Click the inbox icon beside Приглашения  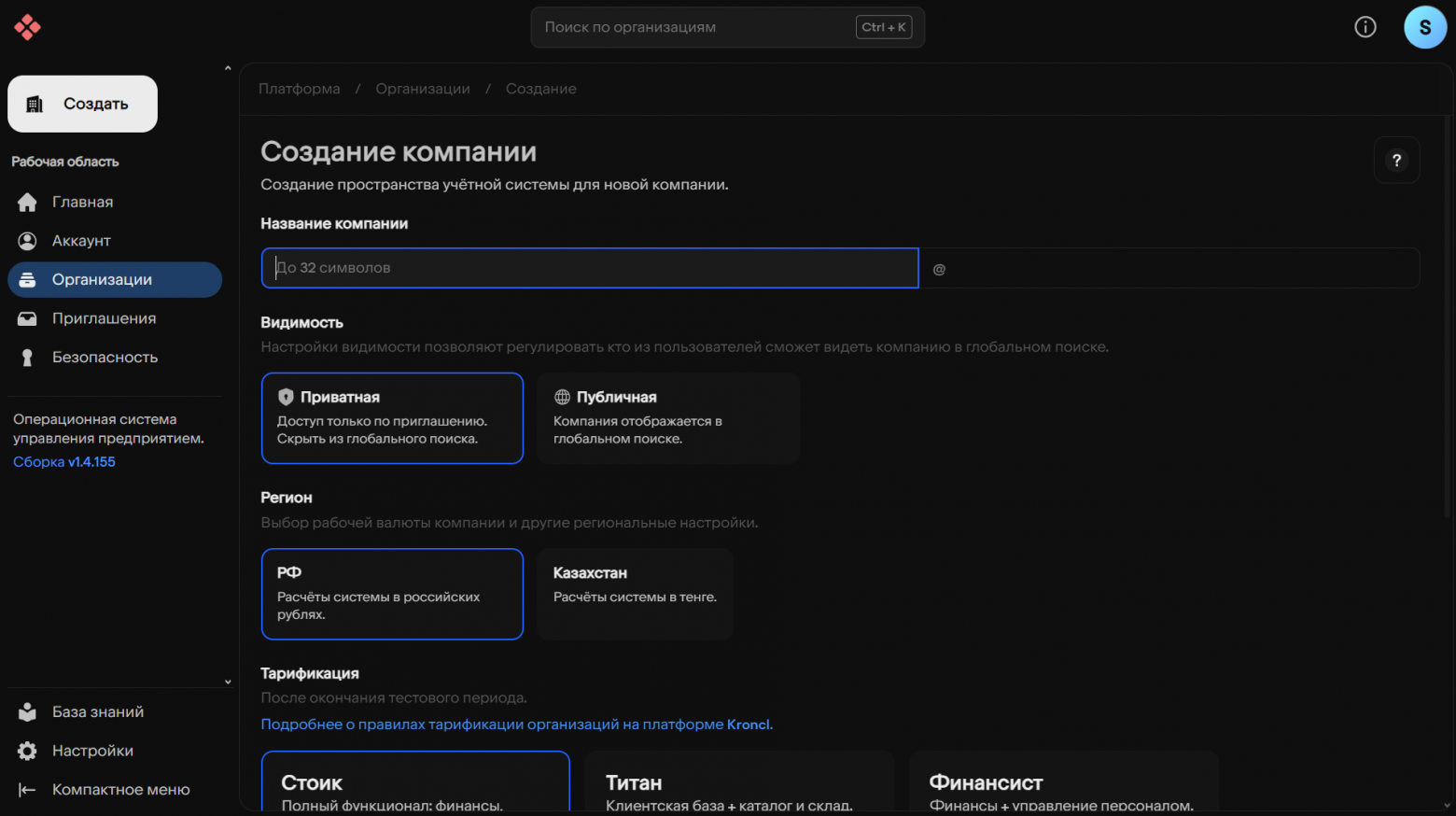coord(27,318)
